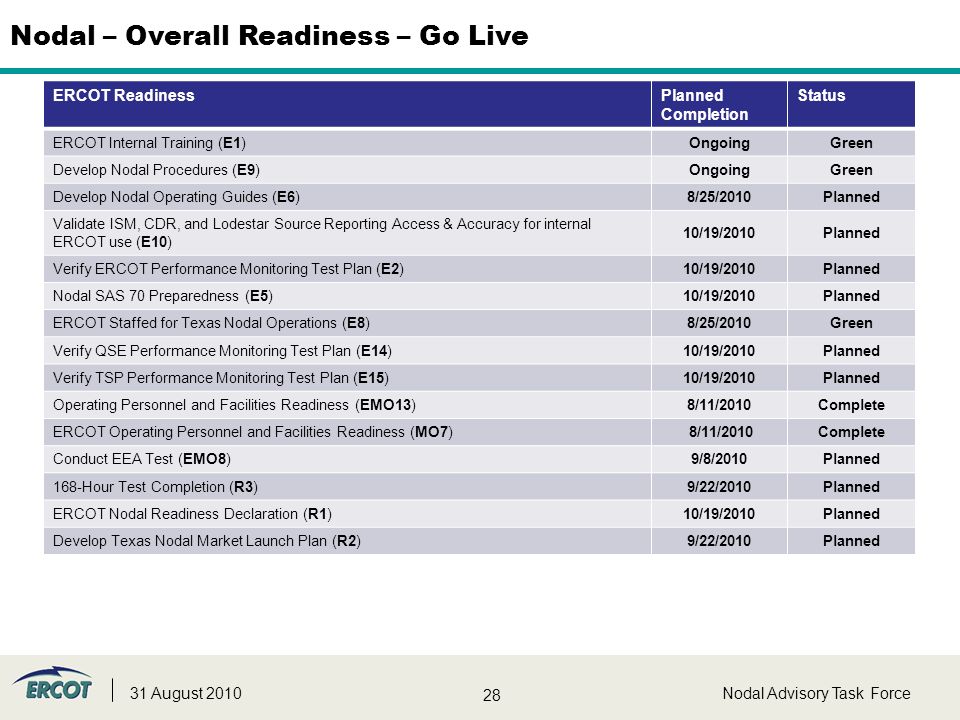
Task: Click 'Planned' status for R2 row
Action: tap(851, 541)
